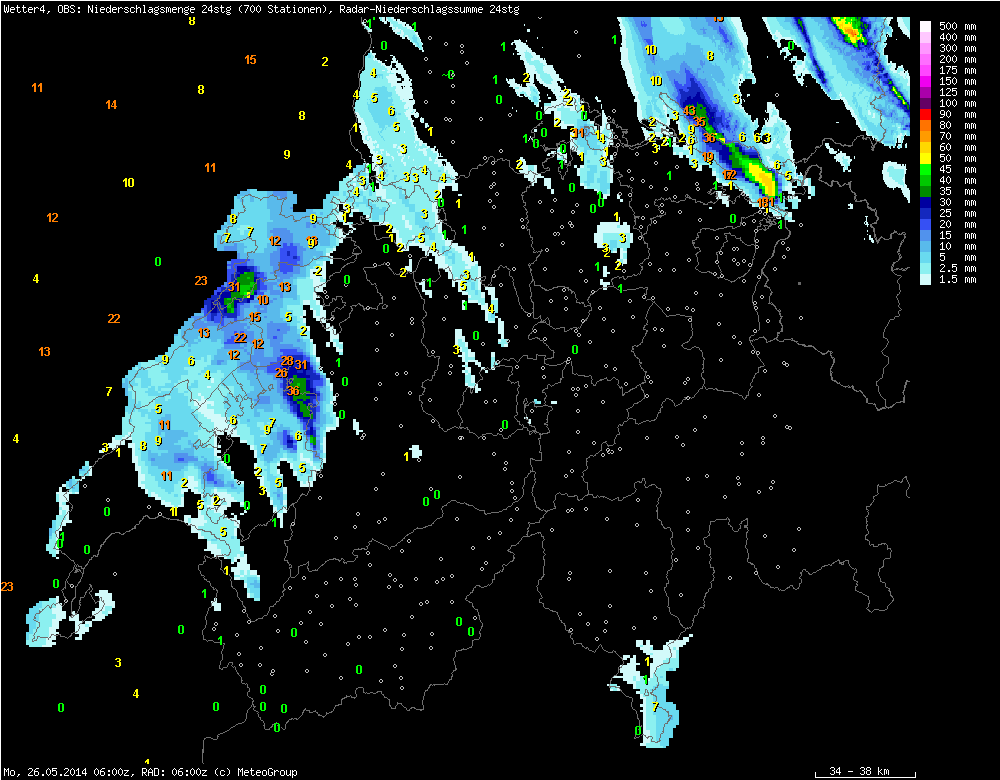Select the 300 mm legend color swatch
1000x780 pixels.
click(x=926, y=48)
